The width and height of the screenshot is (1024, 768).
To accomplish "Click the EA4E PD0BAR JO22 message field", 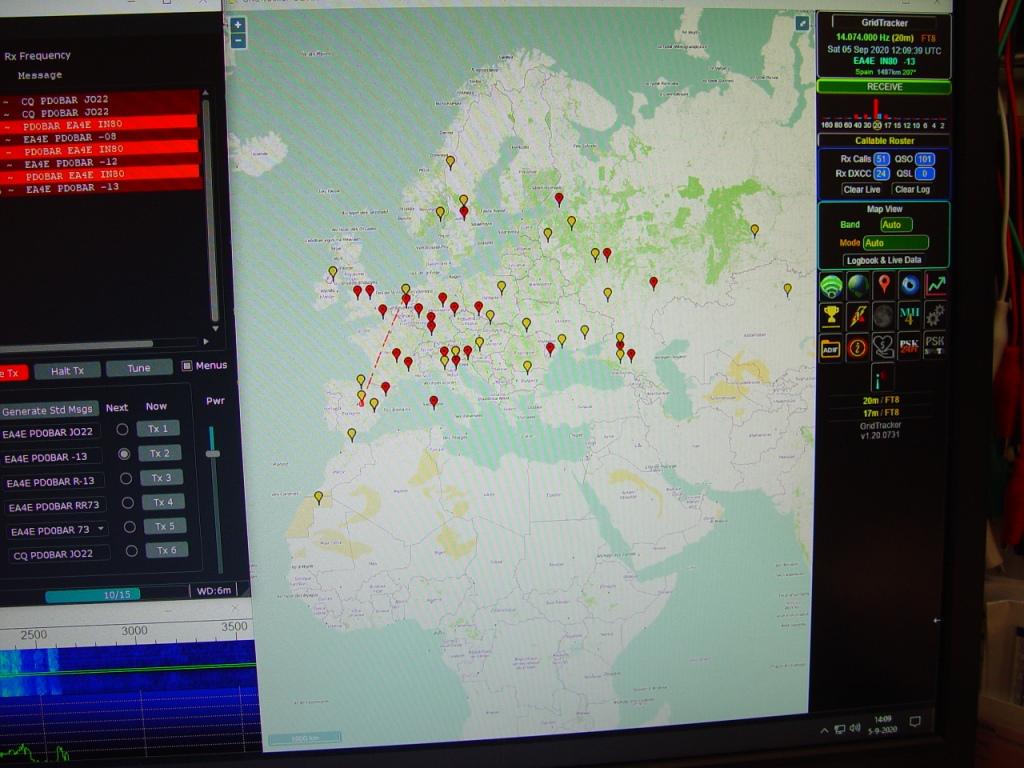I will click(51, 433).
